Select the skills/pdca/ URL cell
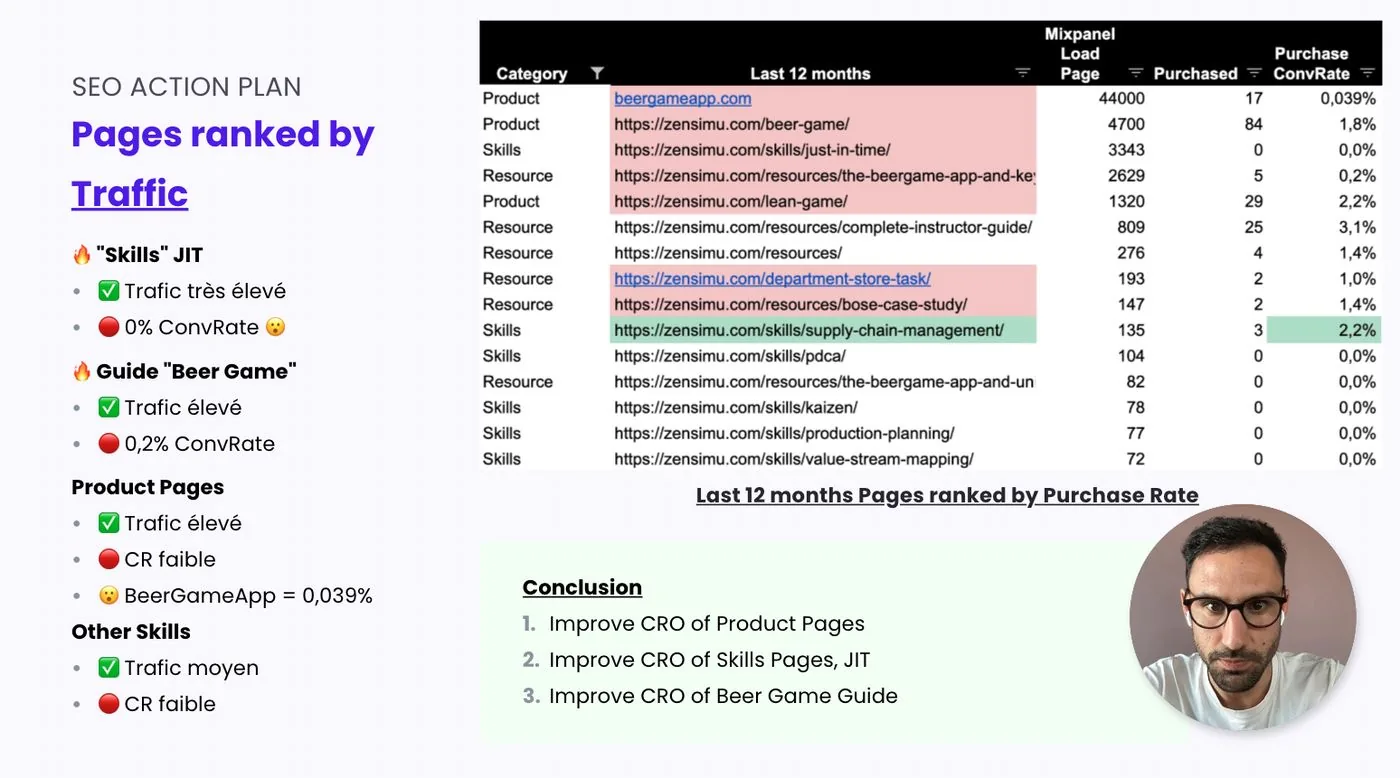This screenshot has width=1400, height=778. pyautogui.click(x=823, y=356)
